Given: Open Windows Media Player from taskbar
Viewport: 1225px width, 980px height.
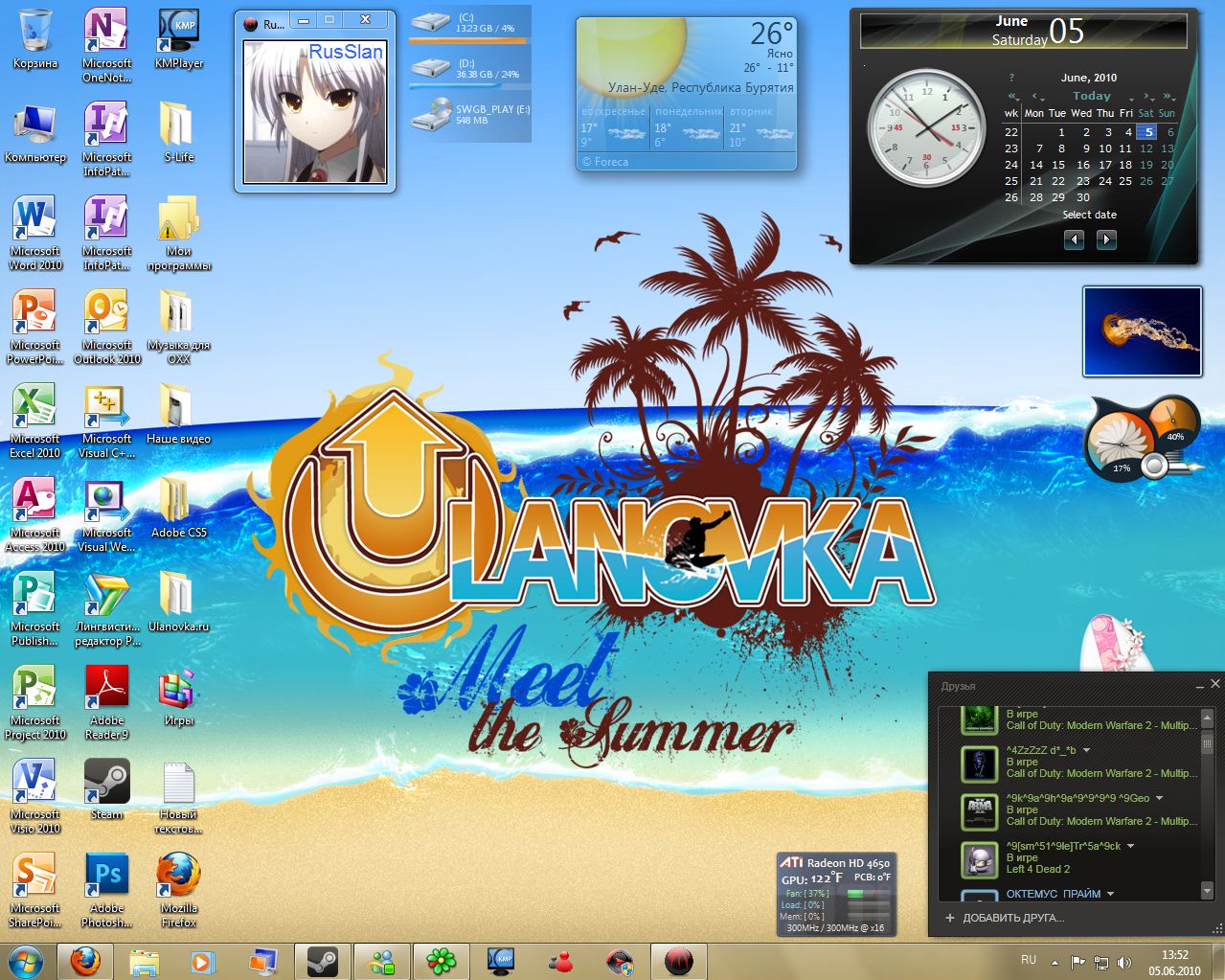Looking at the screenshot, I should [x=202, y=961].
